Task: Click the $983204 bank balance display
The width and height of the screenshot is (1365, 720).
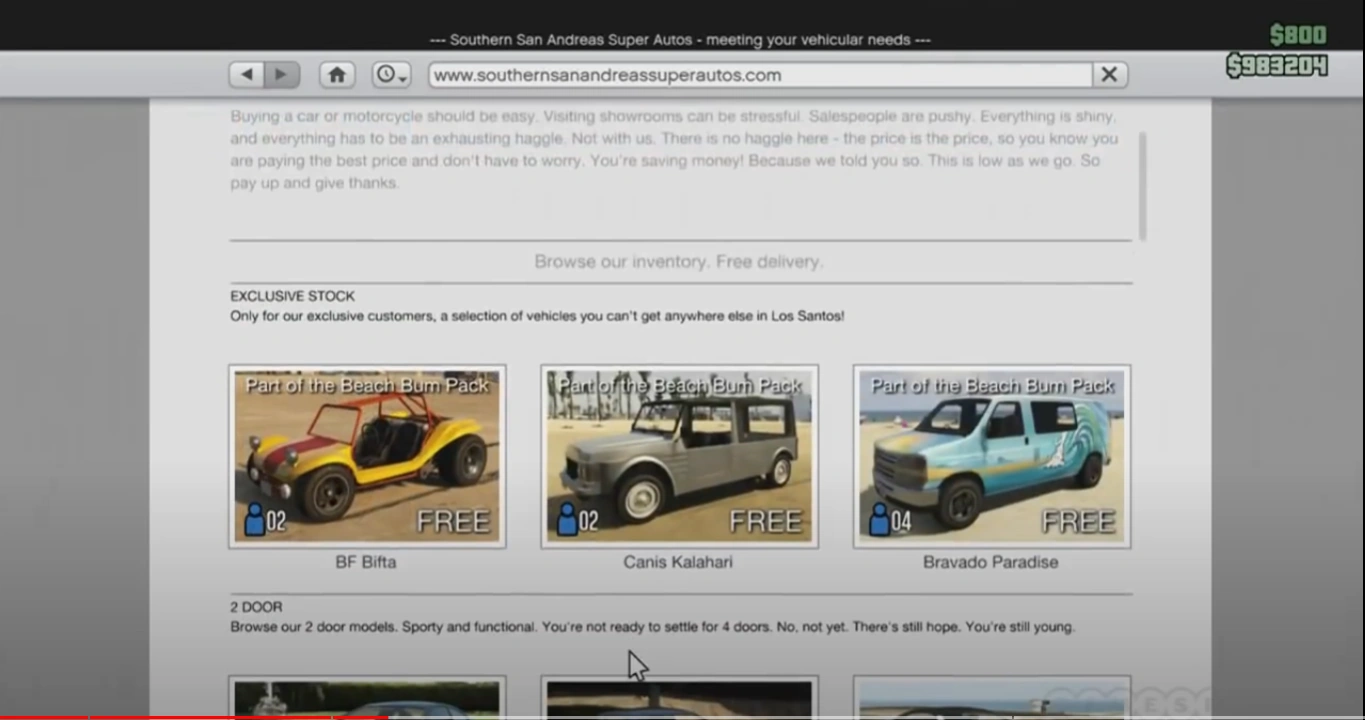Action: (x=1277, y=66)
